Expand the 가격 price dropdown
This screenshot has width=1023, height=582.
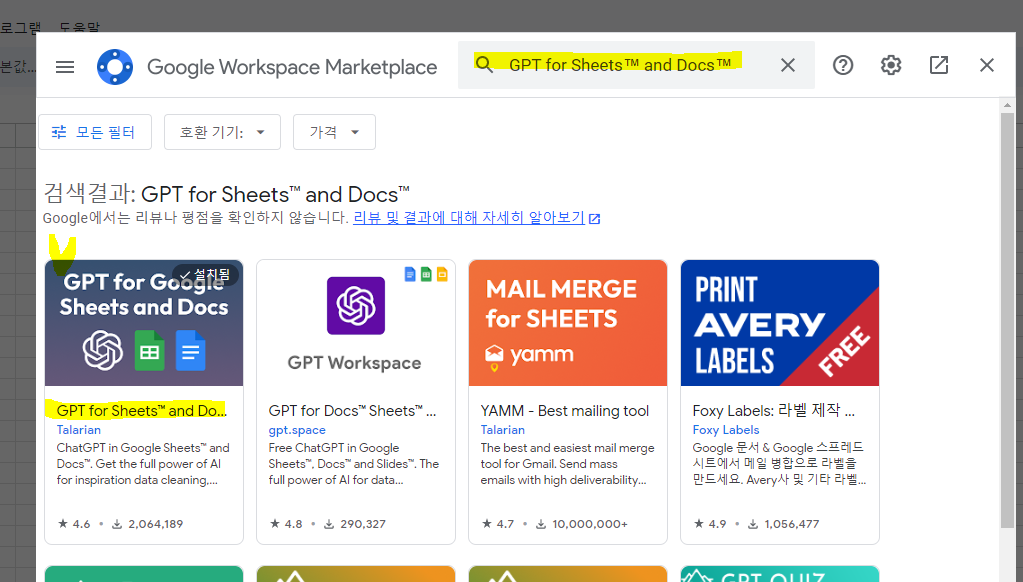click(x=334, y=132)
